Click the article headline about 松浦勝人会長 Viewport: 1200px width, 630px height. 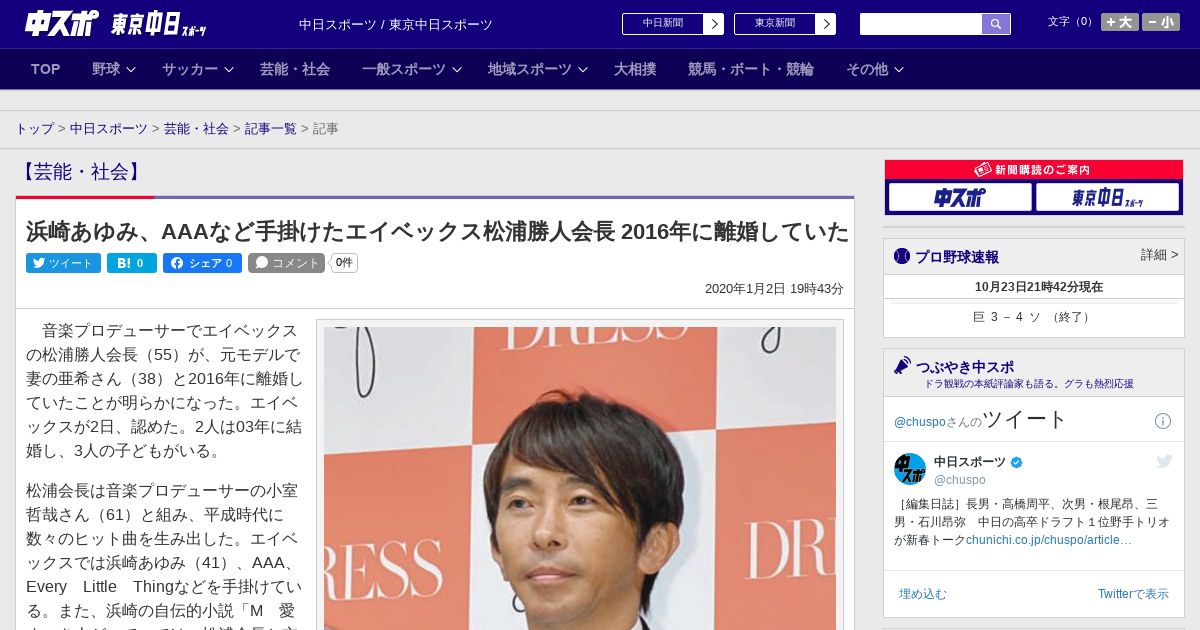pos(437,232)
